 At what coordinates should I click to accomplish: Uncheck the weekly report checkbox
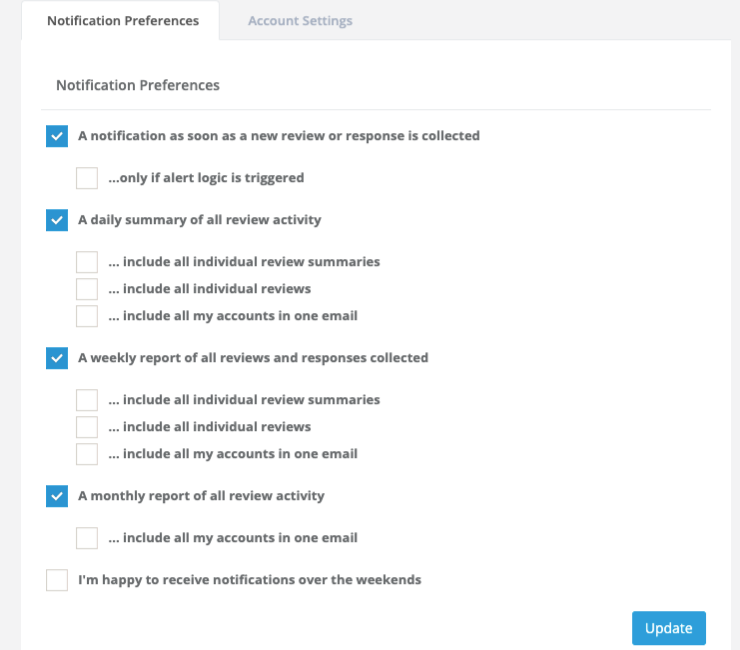pos(57,358)
